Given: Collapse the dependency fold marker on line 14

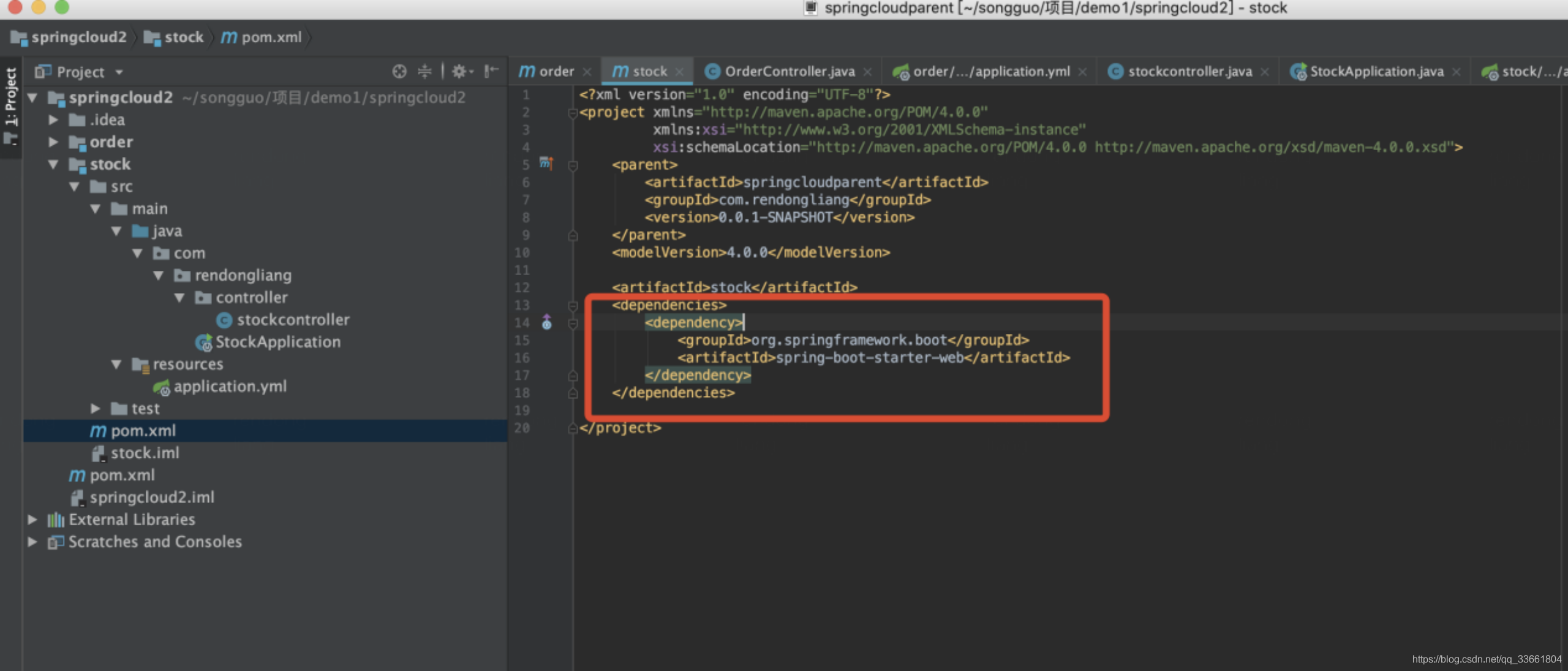Looking at the screenshot, I should coord(573,323).
